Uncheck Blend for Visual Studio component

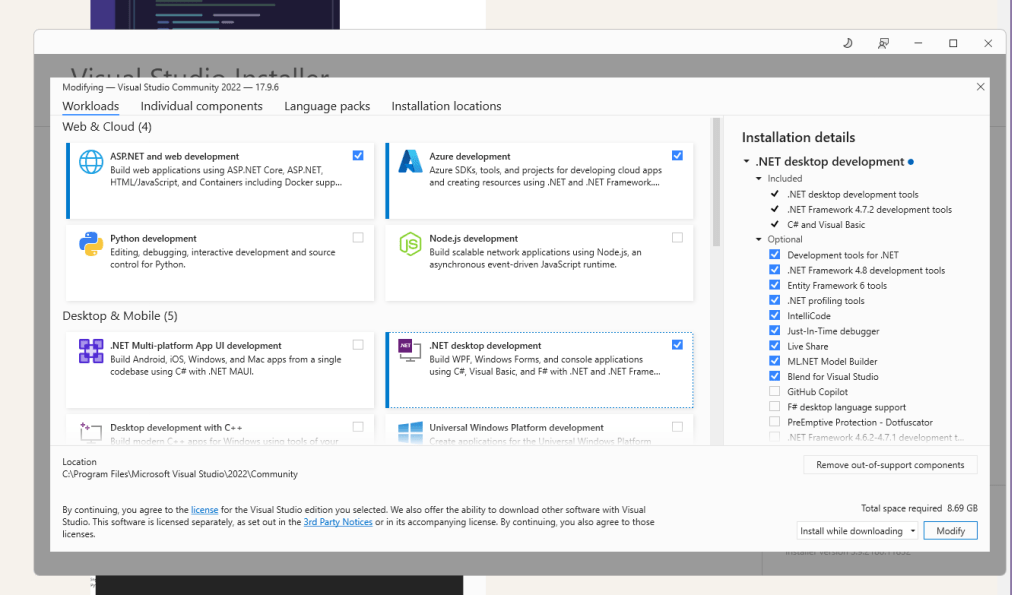click(775, 376)
